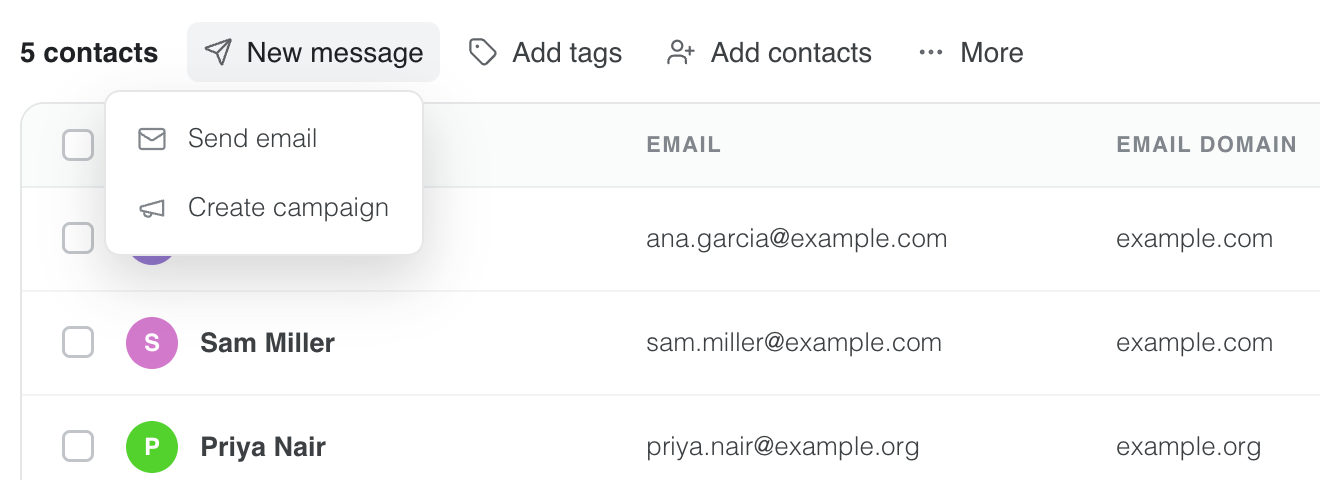
Task: Check the box for Sam Miller
Action: point(78,342)
